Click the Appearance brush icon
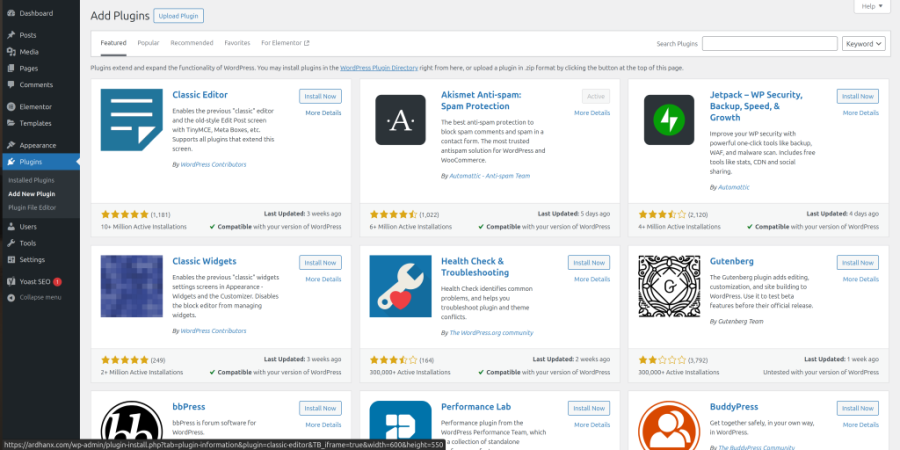 point(11,145)
